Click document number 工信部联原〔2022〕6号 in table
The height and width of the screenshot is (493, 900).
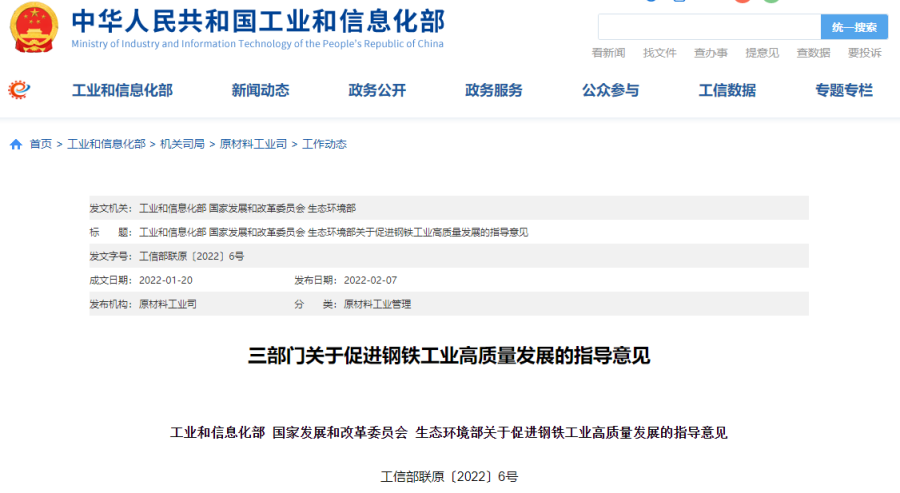click(191, 257)
